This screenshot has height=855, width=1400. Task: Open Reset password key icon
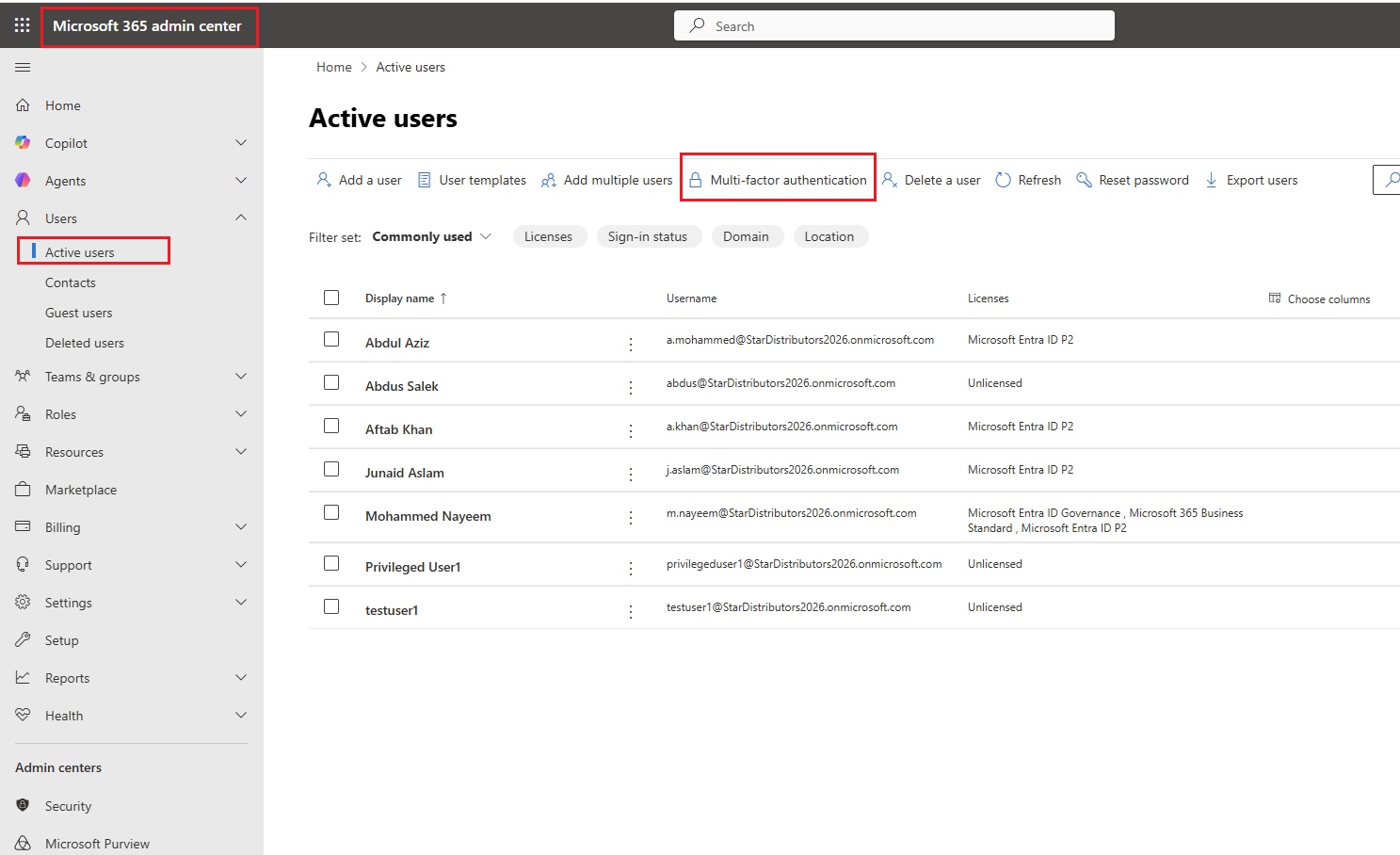tap(1084, 180)
